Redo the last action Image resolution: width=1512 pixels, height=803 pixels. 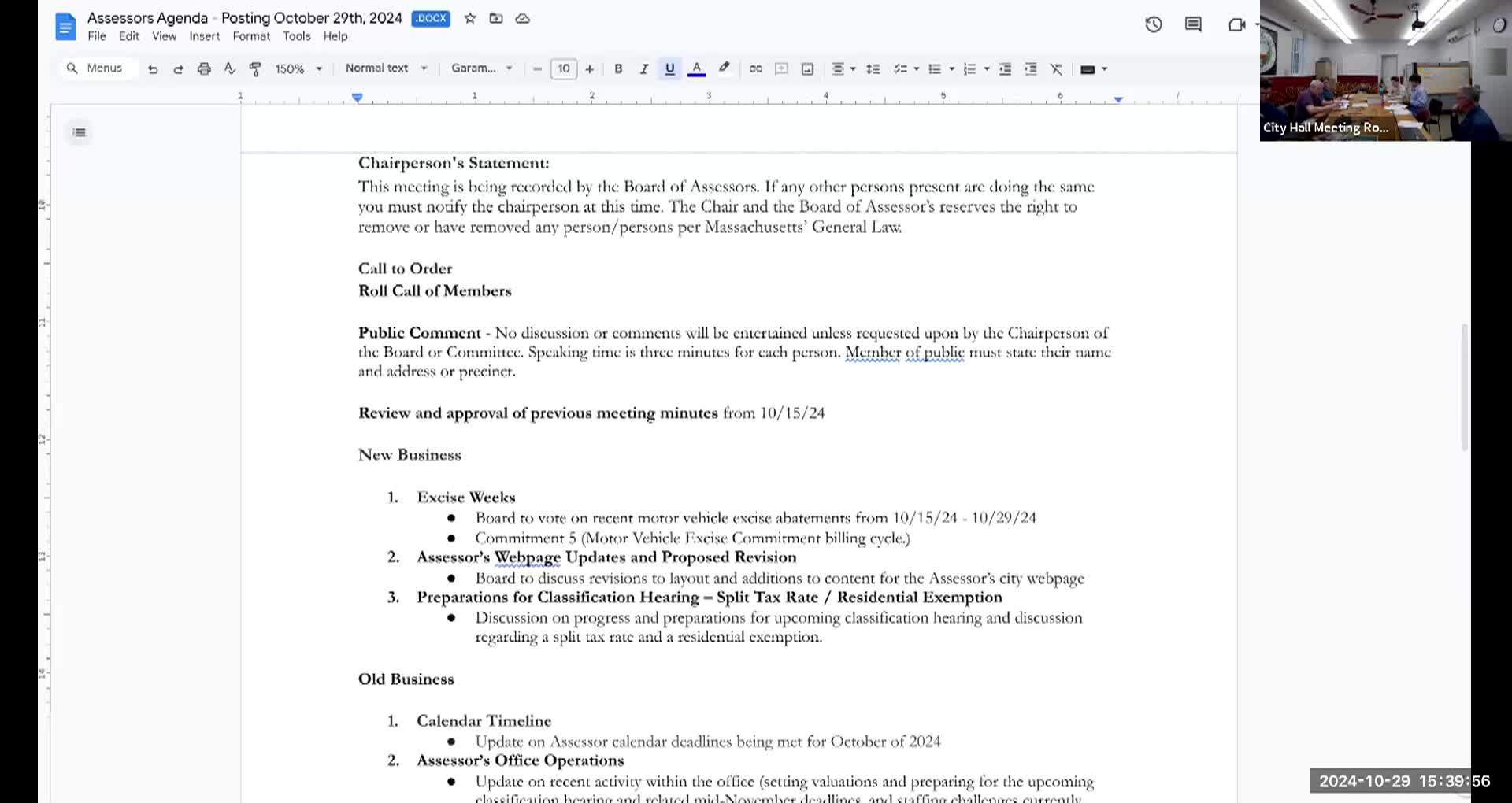point(178,69)
